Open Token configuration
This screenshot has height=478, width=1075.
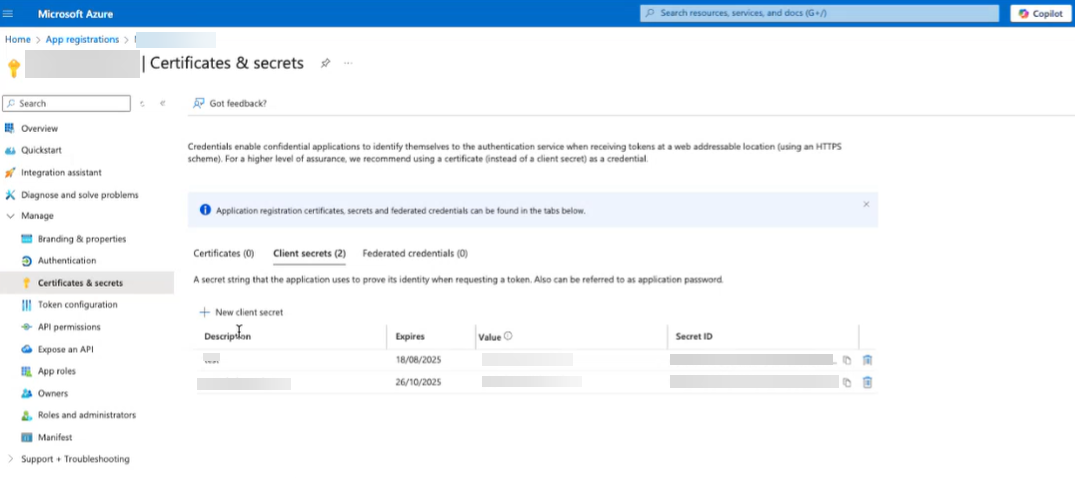point(77,304)
